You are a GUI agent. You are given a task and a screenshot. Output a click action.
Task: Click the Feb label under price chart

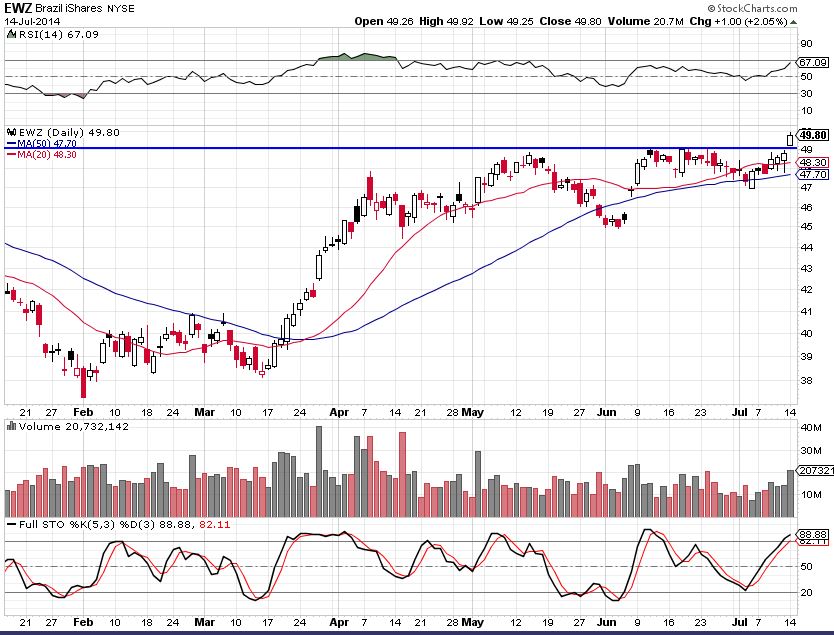pyautogui.click(x=83, y=412)
